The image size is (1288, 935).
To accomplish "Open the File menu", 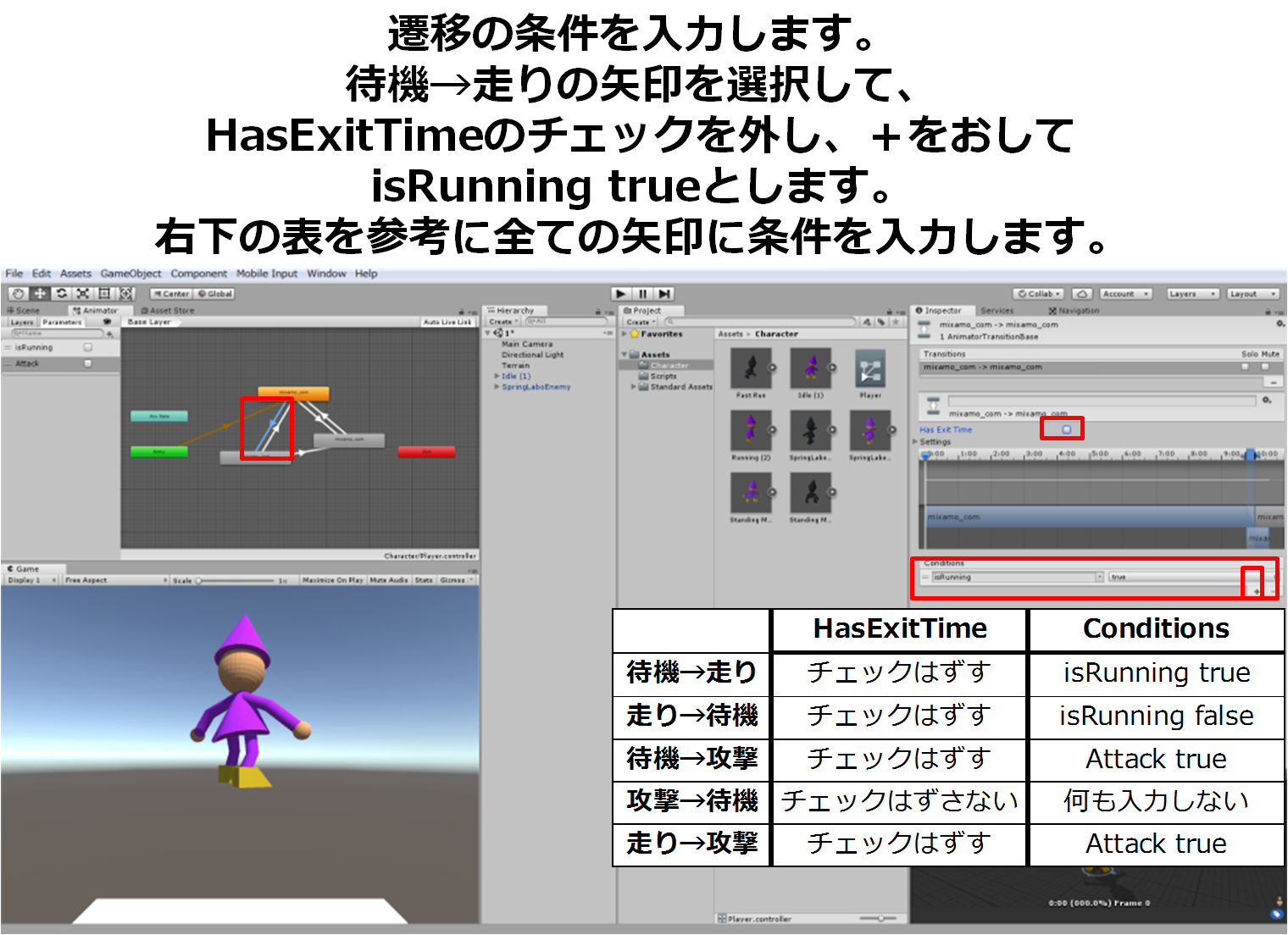I will tap(14, 274).
